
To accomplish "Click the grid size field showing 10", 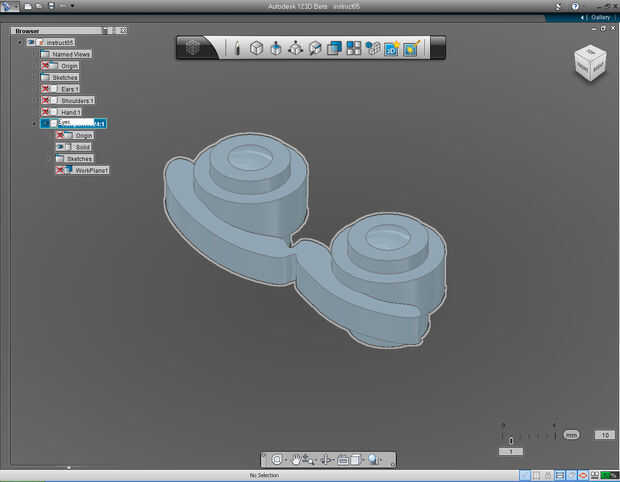I will (605, 435).
